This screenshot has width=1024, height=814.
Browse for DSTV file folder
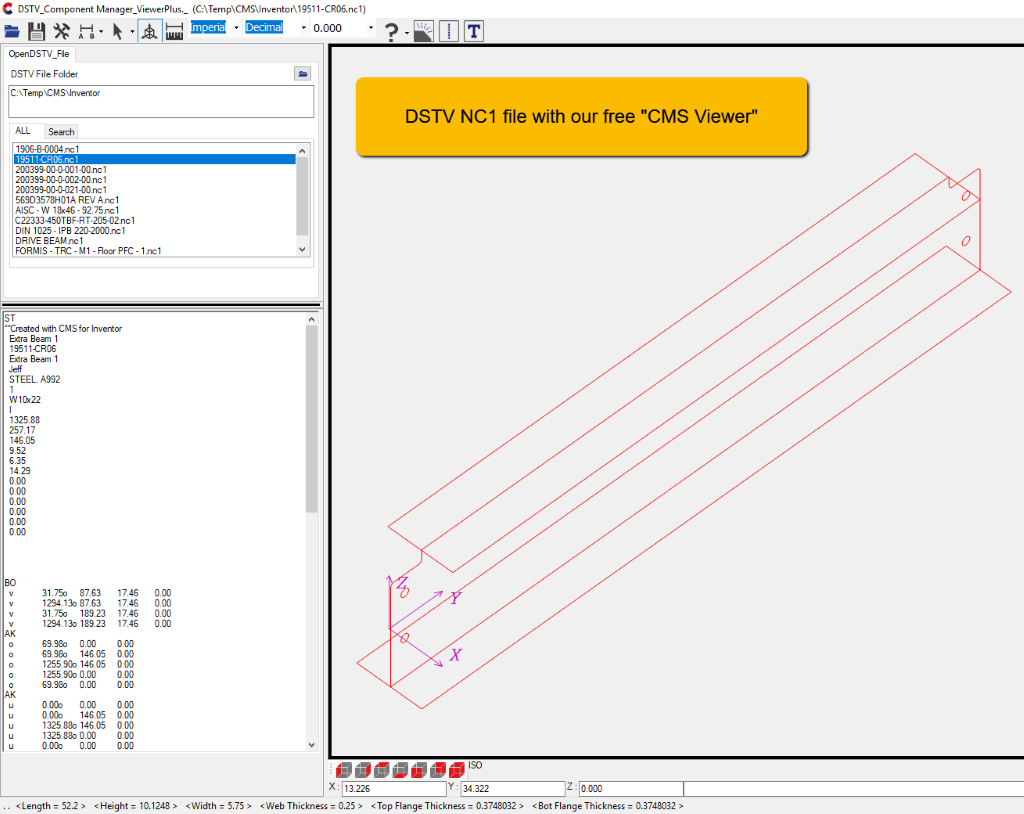(x=302, y=74)
